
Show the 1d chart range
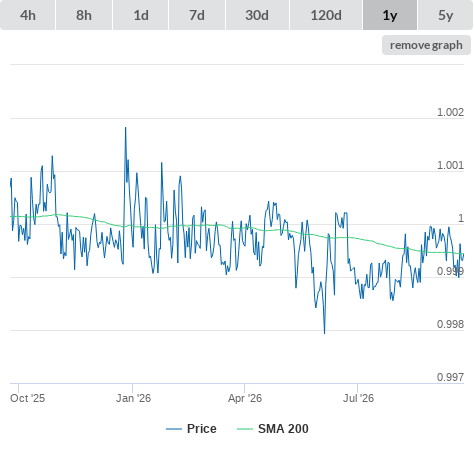141,15
